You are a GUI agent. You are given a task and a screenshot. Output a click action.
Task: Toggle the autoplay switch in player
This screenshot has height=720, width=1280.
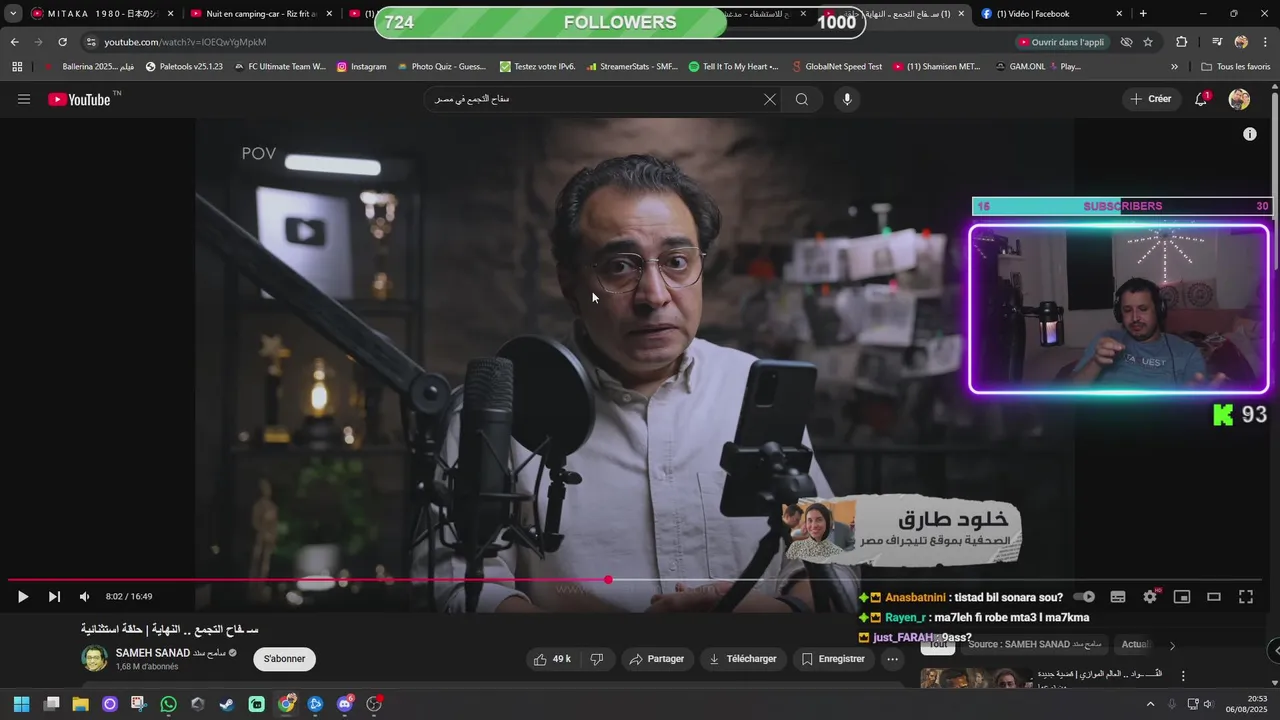click(x=1085, y=597)
